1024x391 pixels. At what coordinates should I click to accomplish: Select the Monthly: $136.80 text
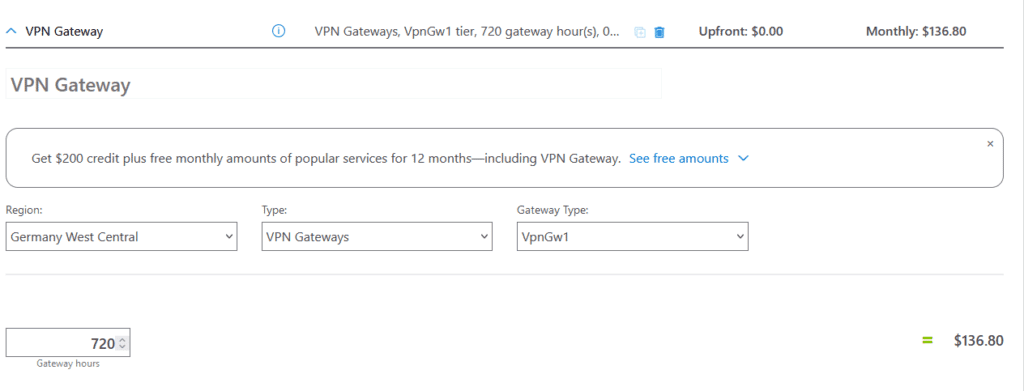[916, 31]
